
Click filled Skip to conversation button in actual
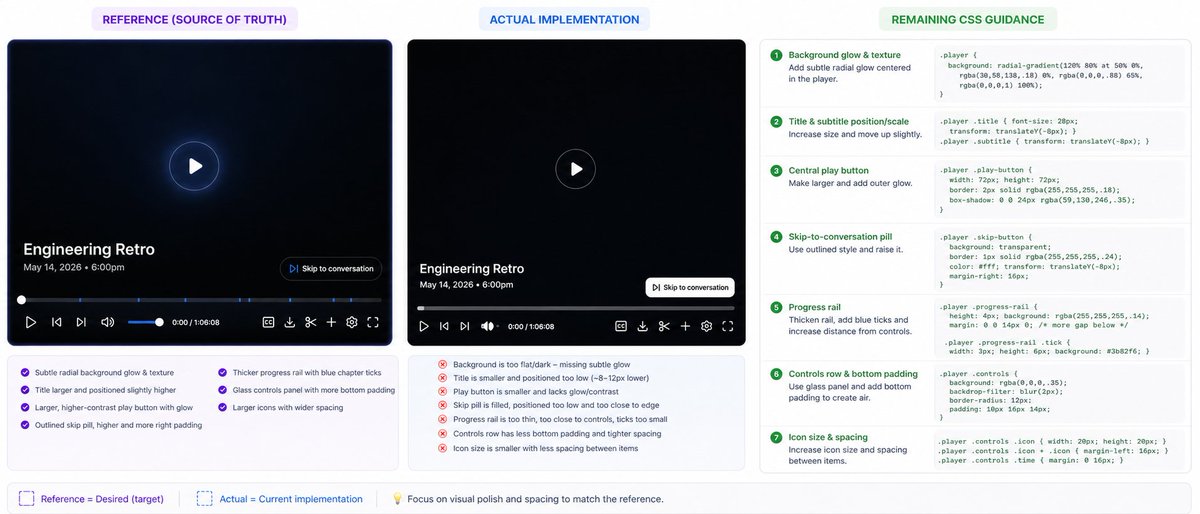[x=690, y=287]
